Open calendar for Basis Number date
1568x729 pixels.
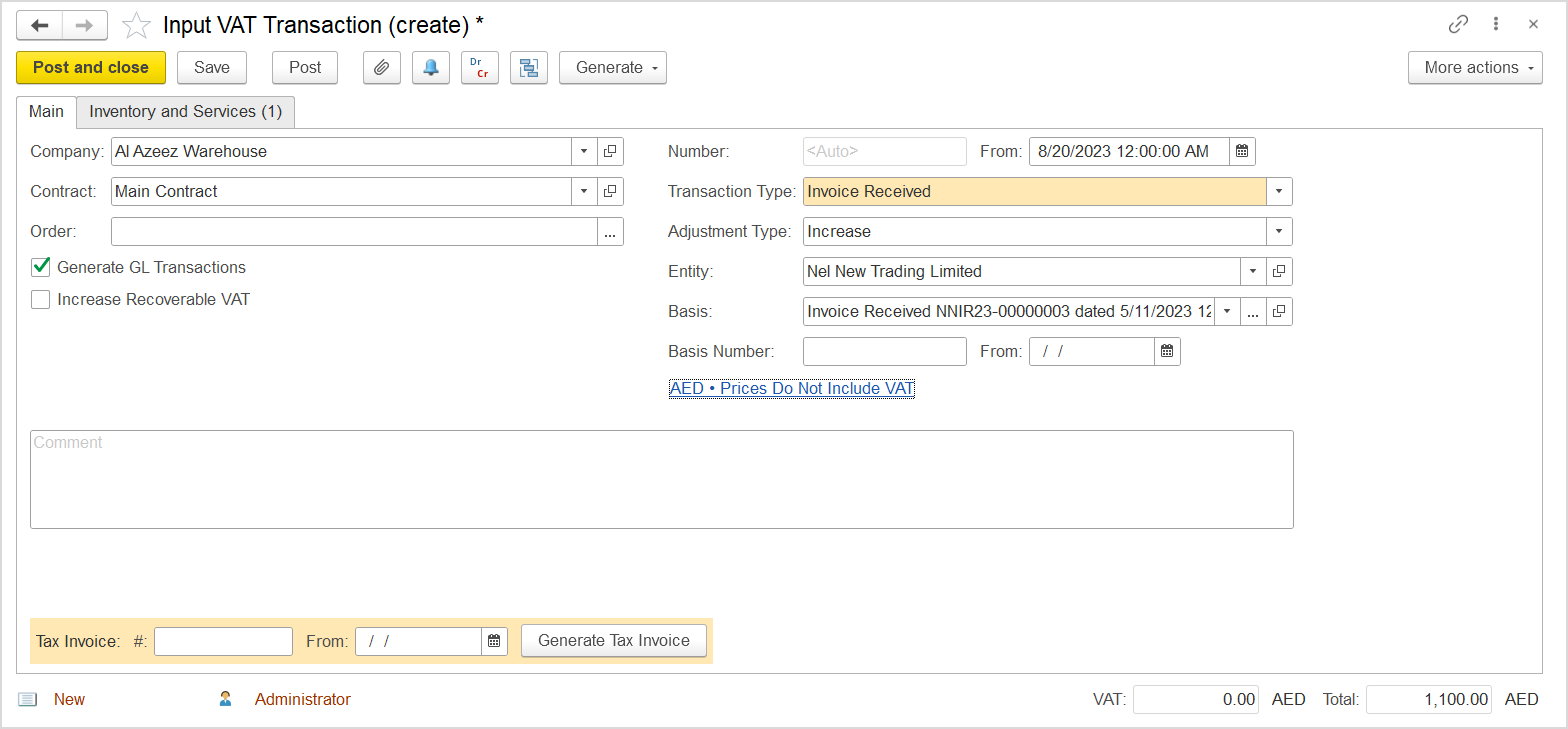click(1167, 352)
